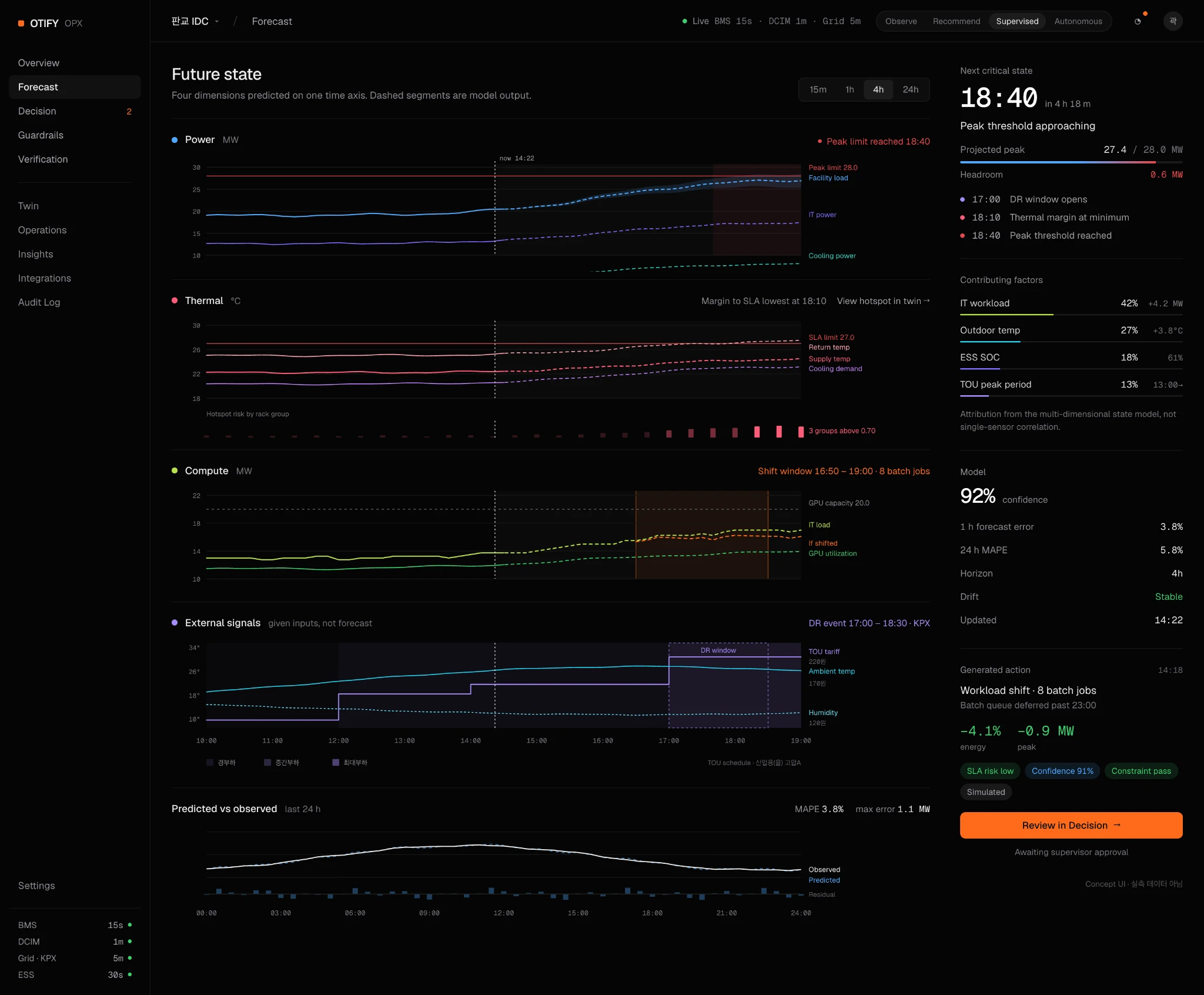Open the notifications indicator icon in header
The image size is (1204, 995).
pyautogui.click(x=1138, y=21)
